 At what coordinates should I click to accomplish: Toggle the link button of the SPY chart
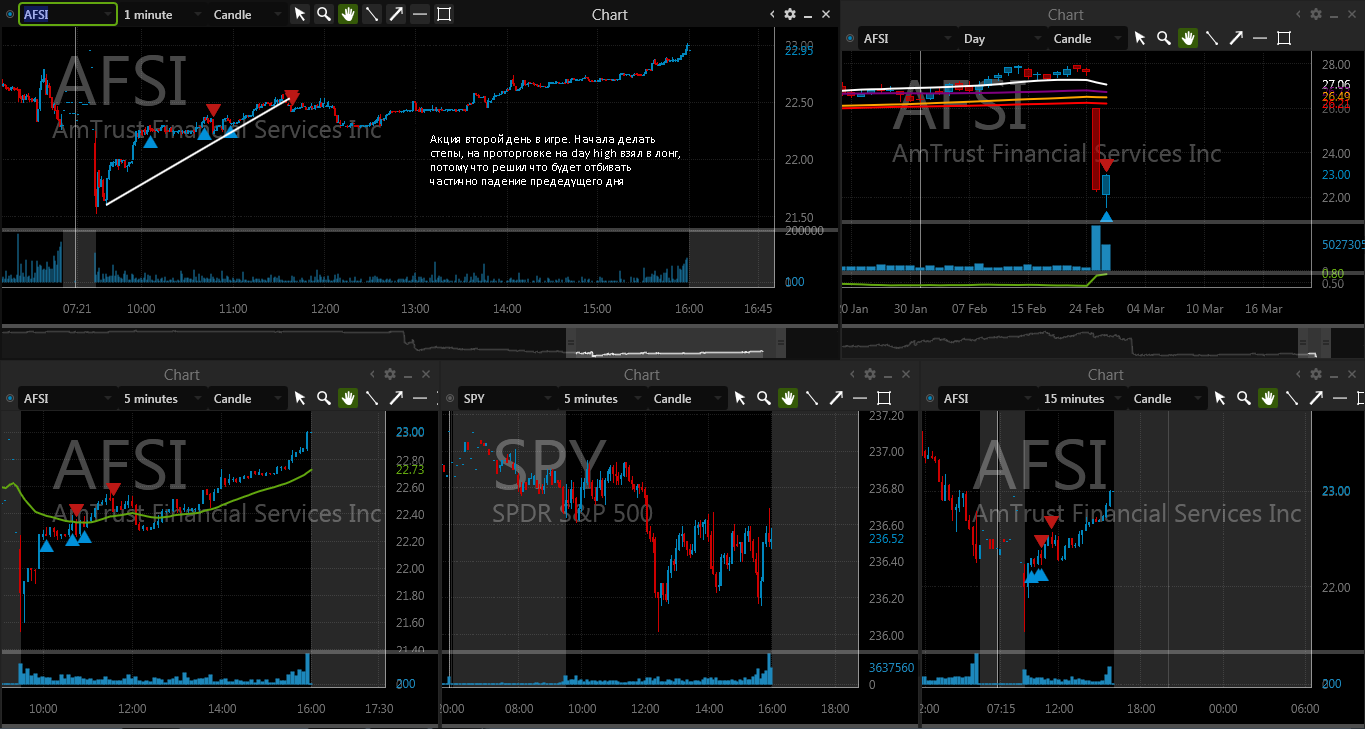pyautogui.click(x=449, y=399)
